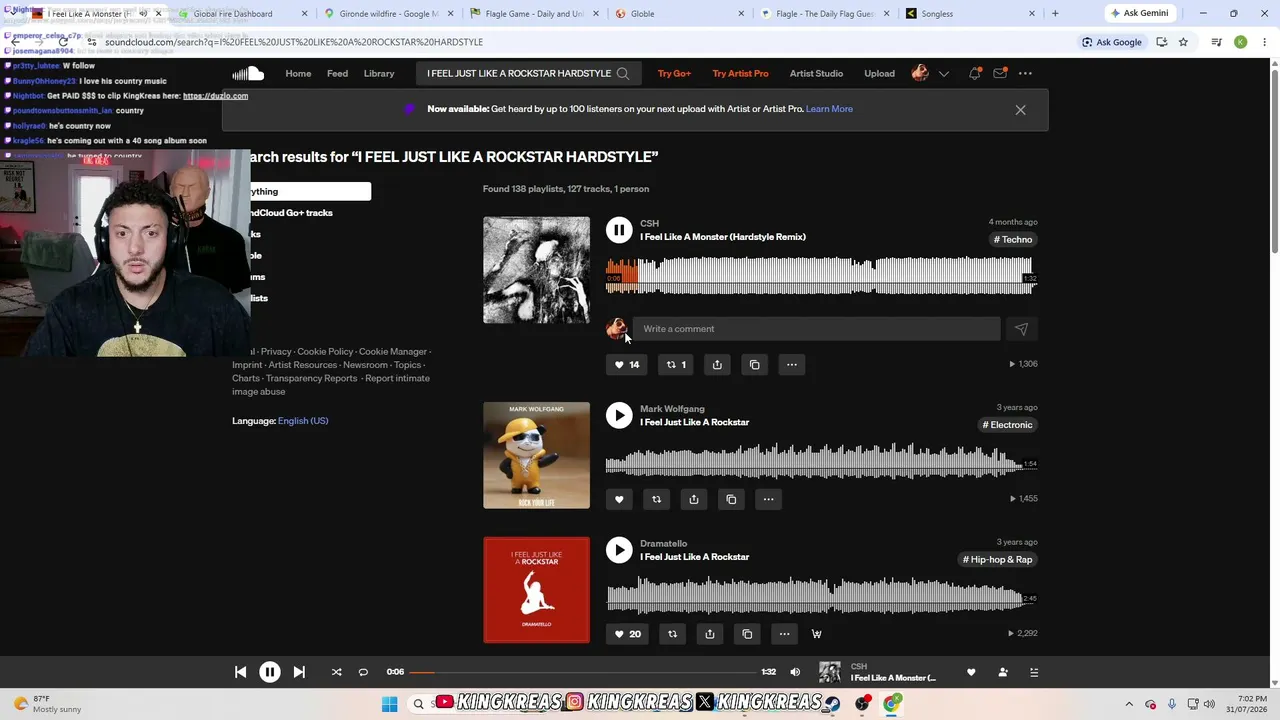Click the buy cart icon on Dramatello track

tap(817, 634)
